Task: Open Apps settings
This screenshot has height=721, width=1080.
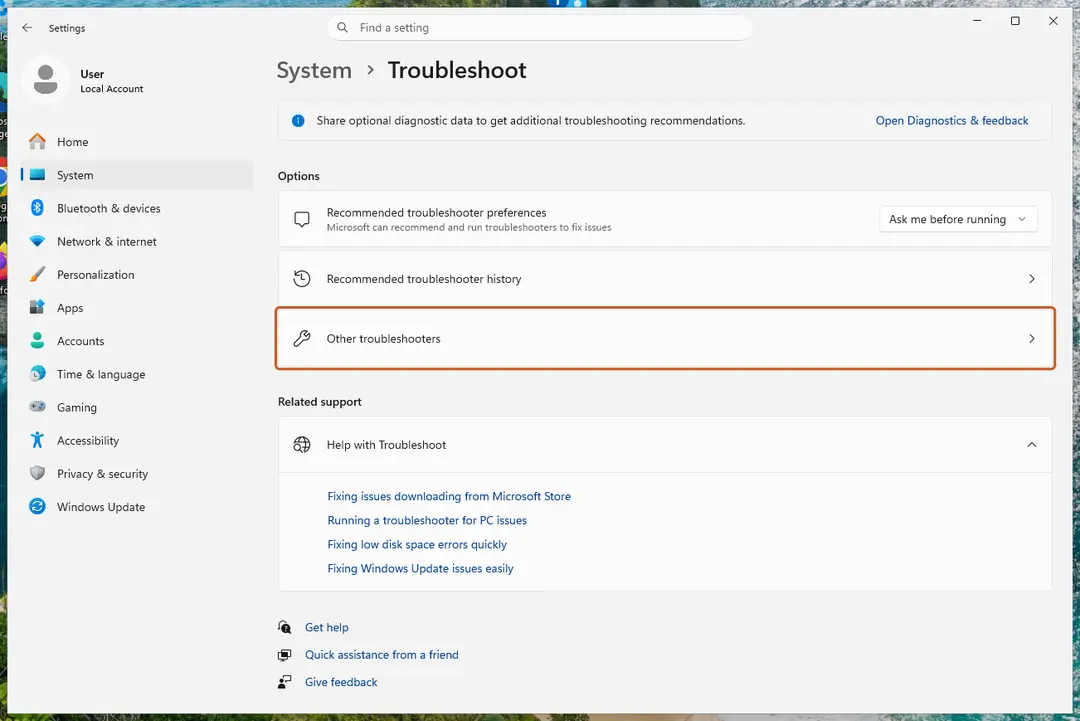Action: click(x=136, y=307)
